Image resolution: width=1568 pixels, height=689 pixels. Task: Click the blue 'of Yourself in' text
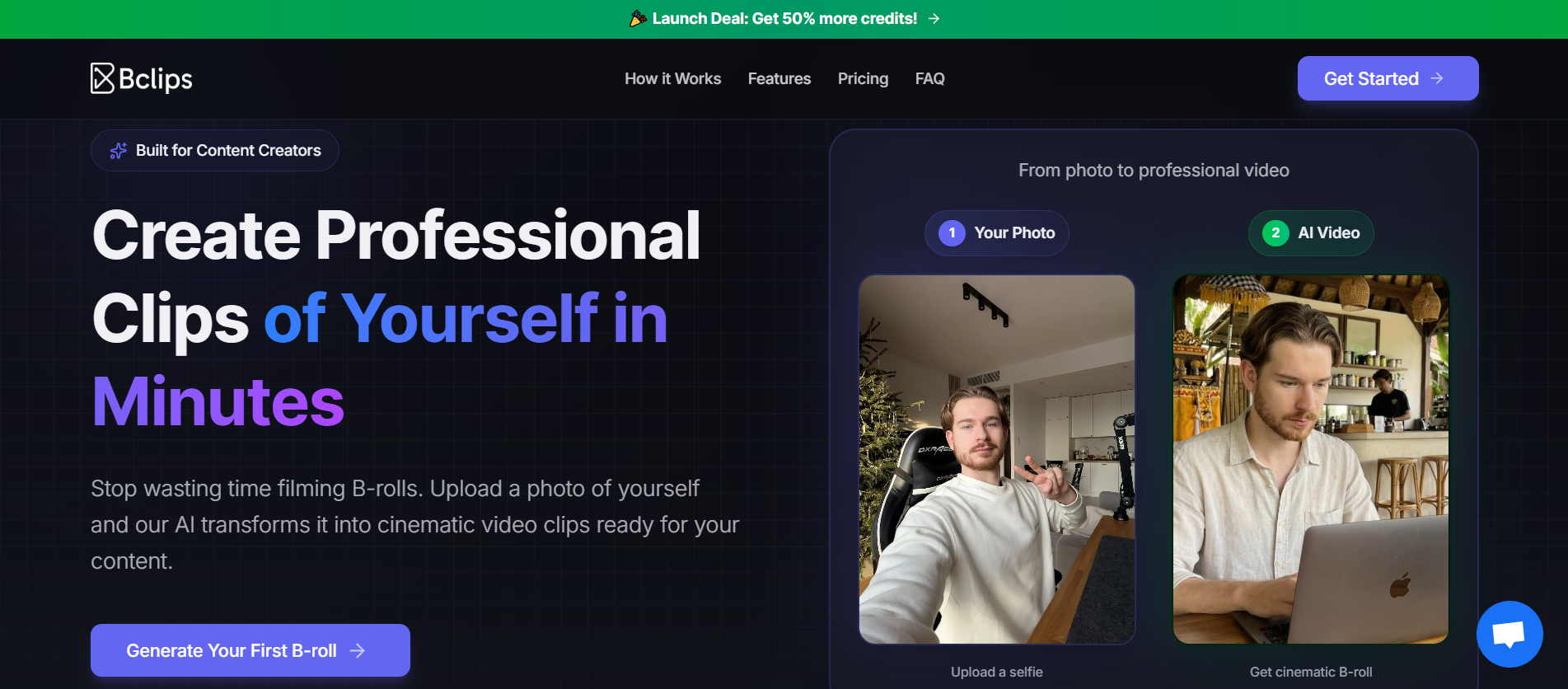click(466, 318)
